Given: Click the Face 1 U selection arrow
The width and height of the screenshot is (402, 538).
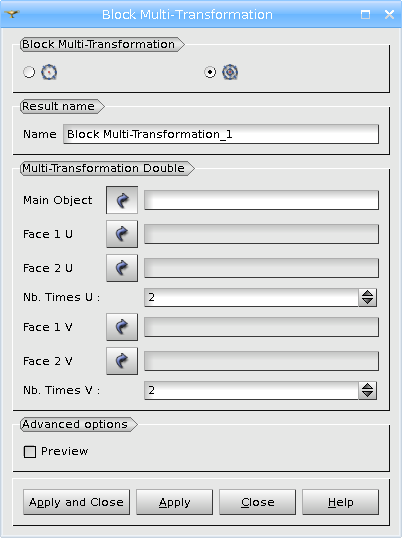Looking at the screenshot, I should tap(122, 234).
